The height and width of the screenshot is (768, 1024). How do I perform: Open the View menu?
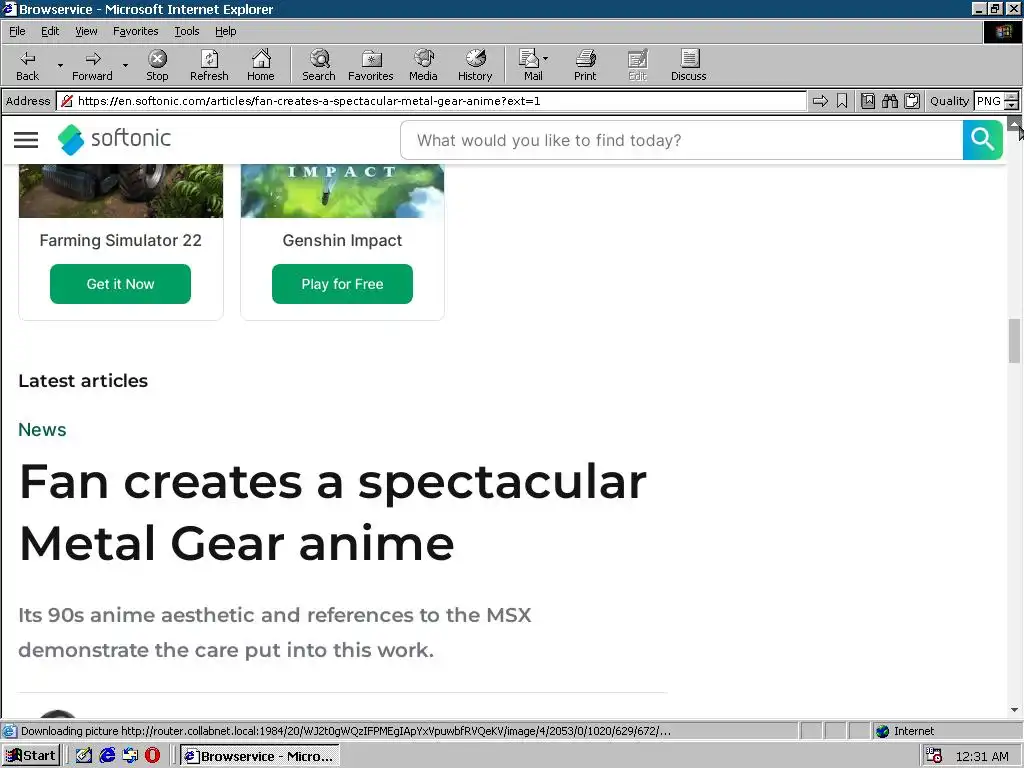[86, 31]
